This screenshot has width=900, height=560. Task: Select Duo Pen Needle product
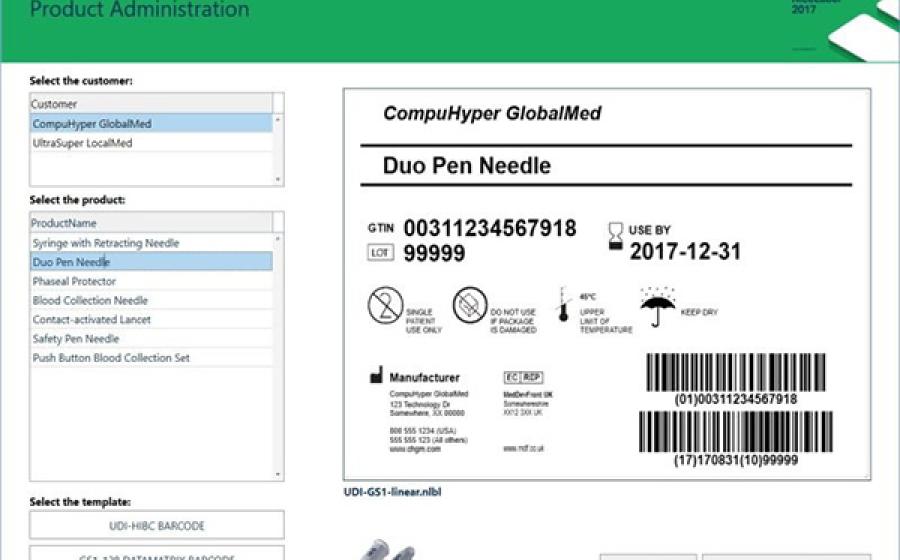[152, 262]
